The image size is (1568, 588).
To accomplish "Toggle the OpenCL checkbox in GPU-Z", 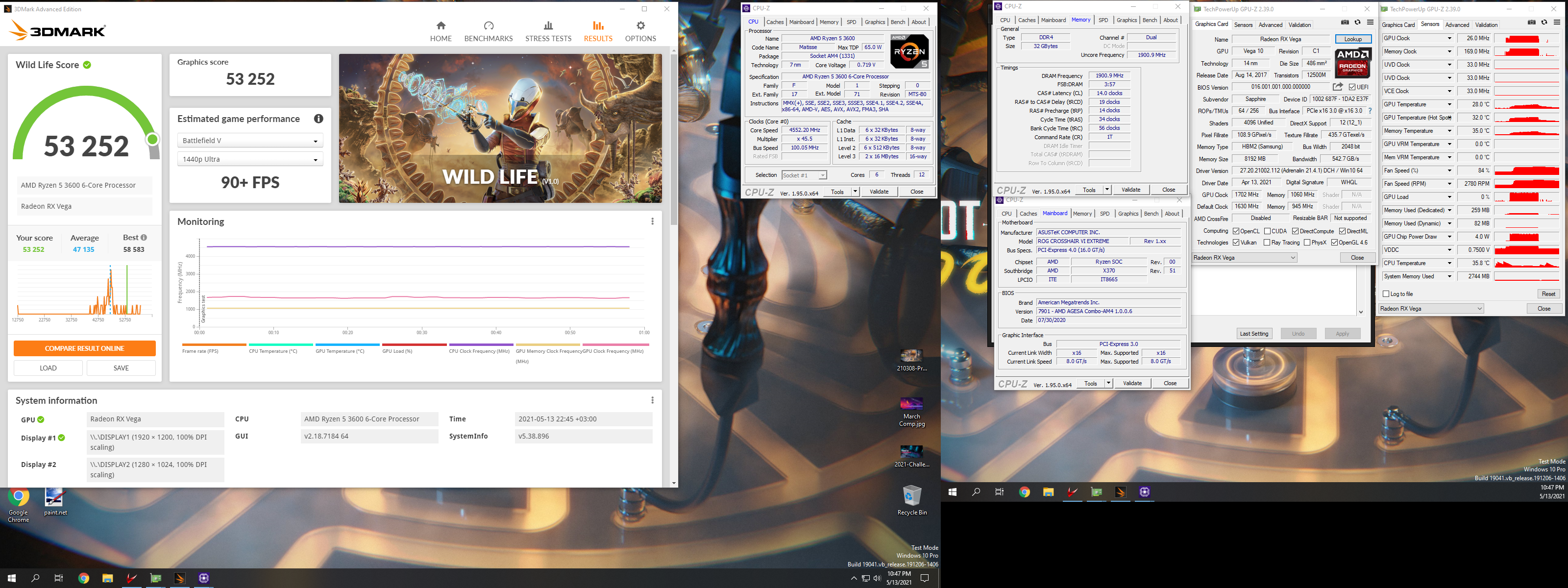I will click(1236, 231).
